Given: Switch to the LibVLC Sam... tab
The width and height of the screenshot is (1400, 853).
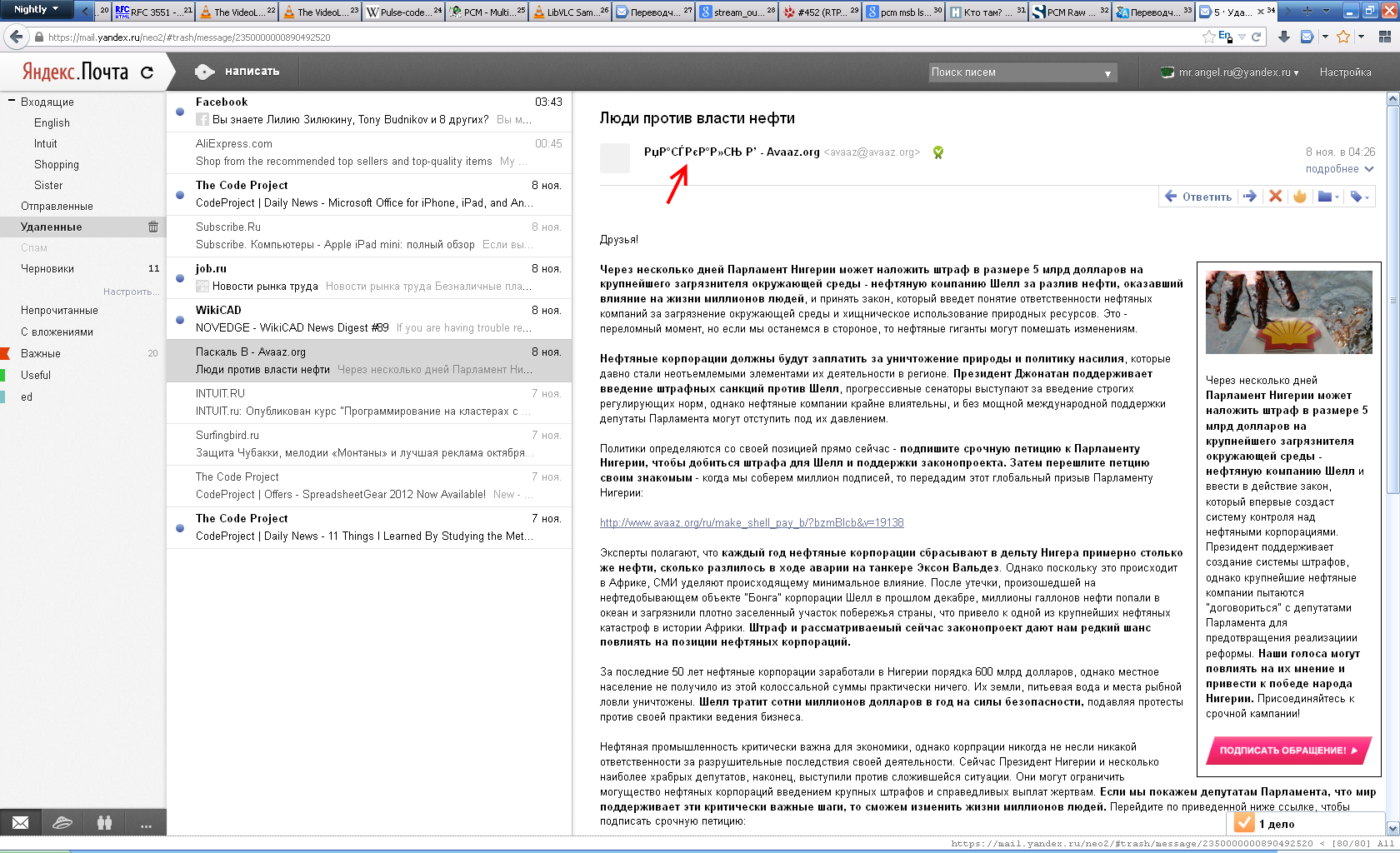Looking at the screenshot, I should (x=571, y=12).
